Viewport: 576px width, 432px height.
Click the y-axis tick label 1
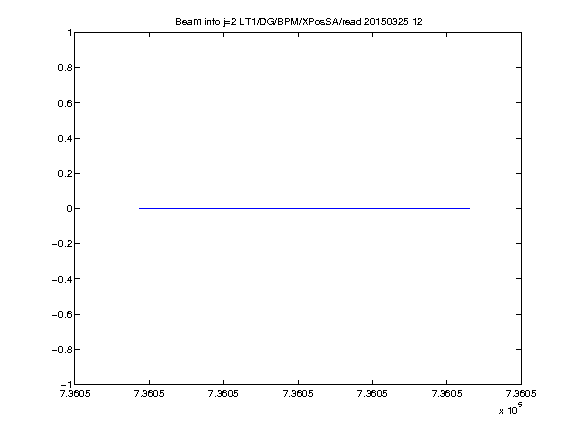pyautogui.click(x=69, y=33)
